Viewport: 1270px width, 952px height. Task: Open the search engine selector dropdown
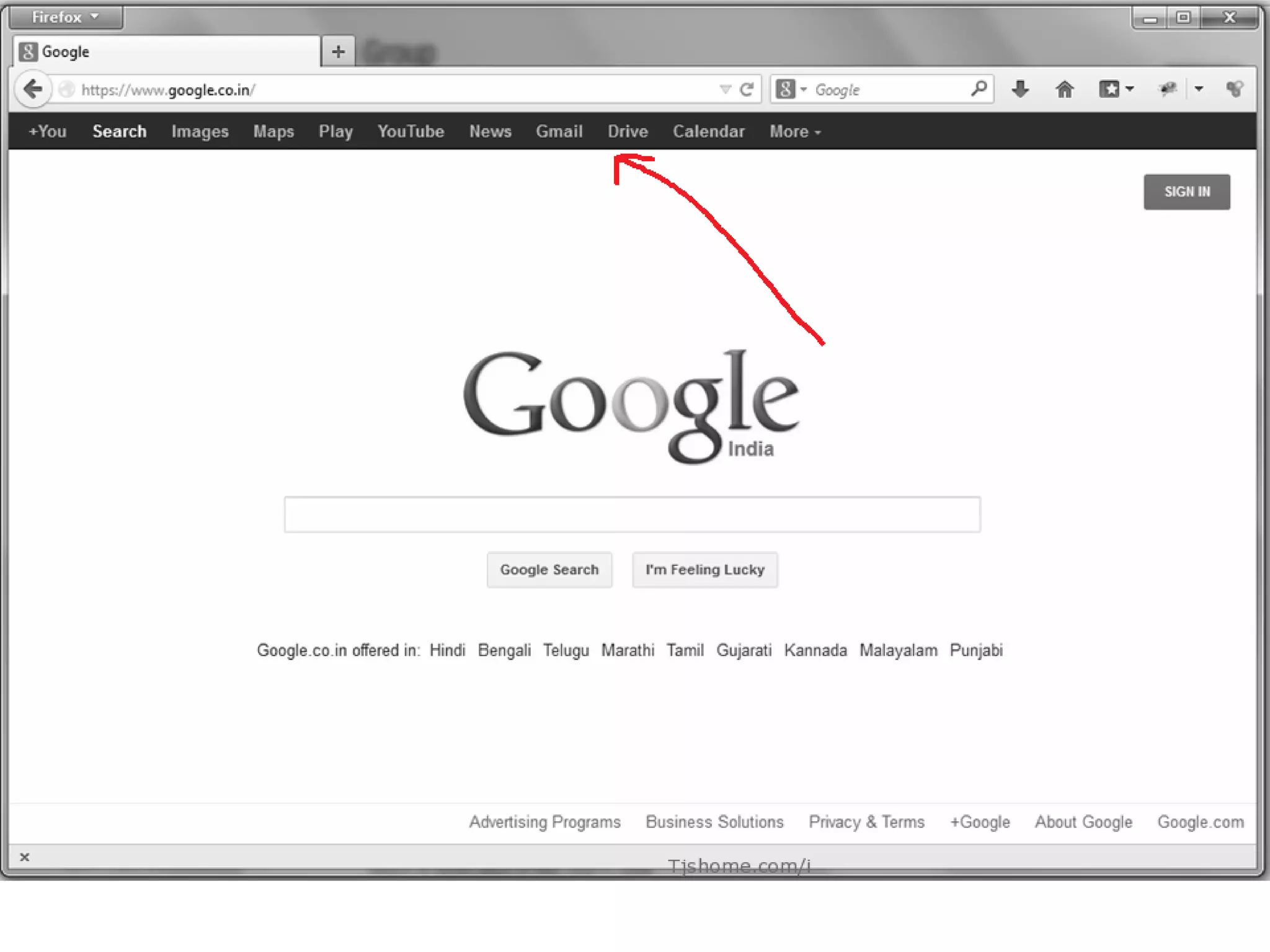tap(791, 90)
